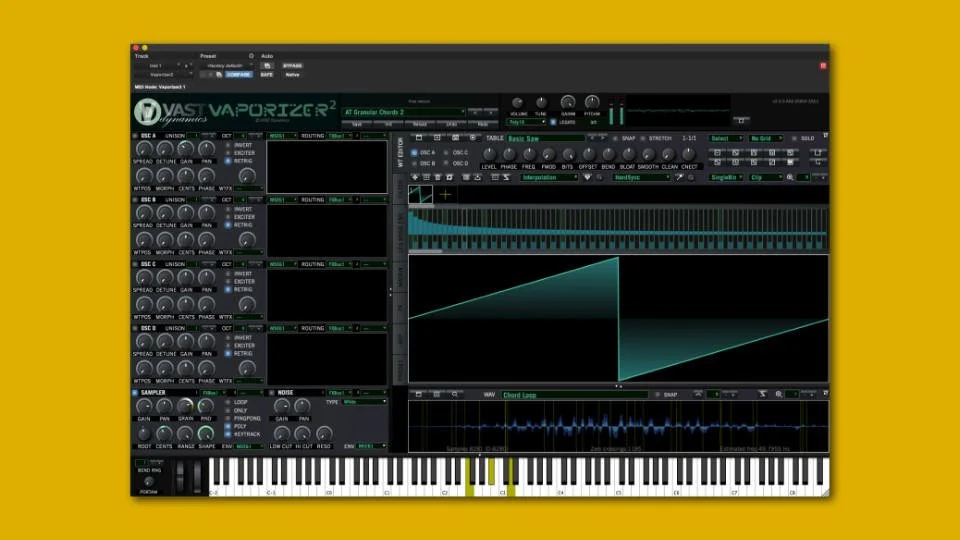Viewport: 960px width, 540px height.
Task: Open the WT EDITOR vertical tab
Action: (401, 151)
